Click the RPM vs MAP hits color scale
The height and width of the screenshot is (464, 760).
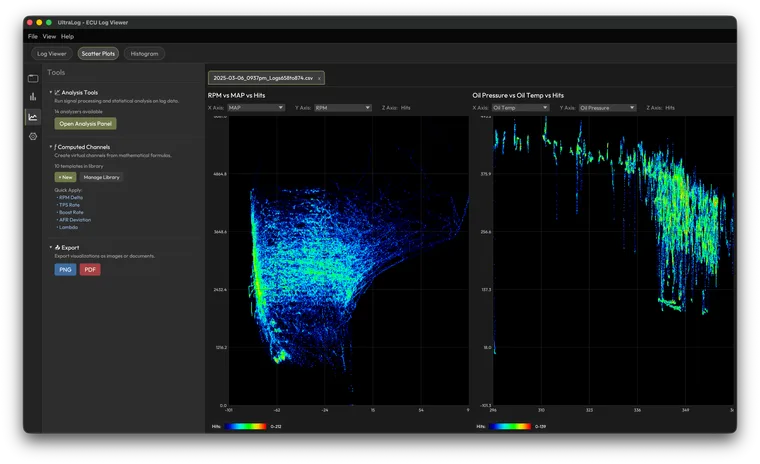pos(245,427)
